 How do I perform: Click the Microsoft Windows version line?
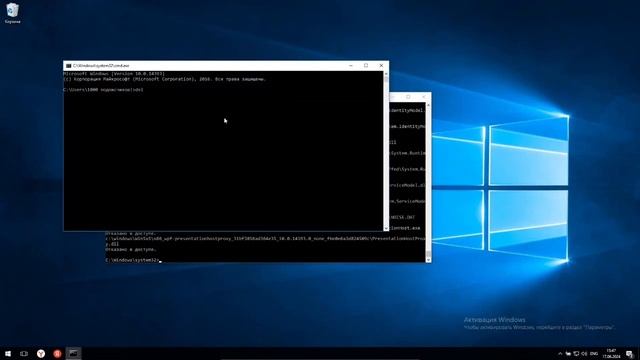[x=114, y=73]
